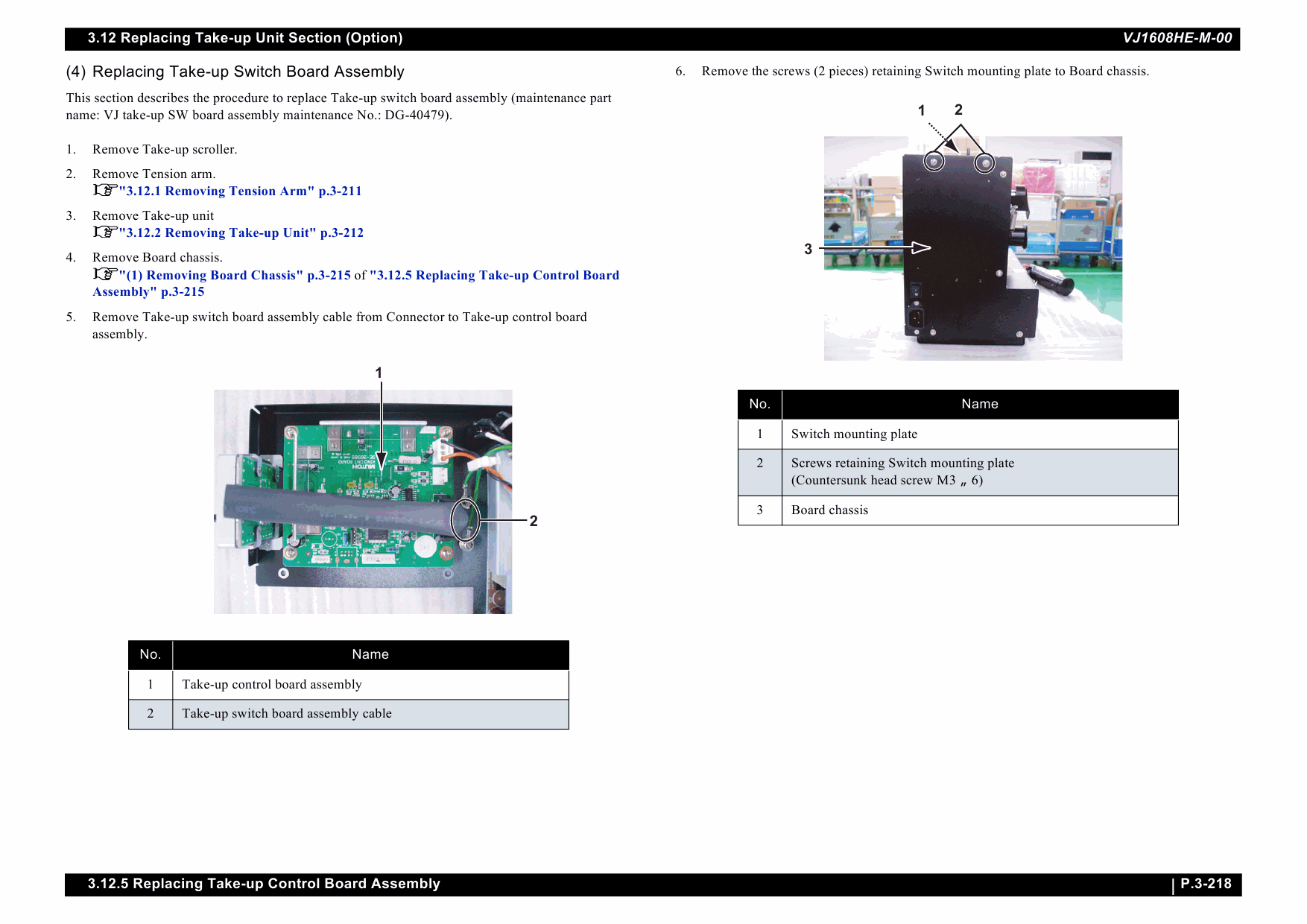Open the "3.12.2 Removing Take-up Unit" p.3-212 link
The image size is (1307, 924).
[x=241, y=232]
